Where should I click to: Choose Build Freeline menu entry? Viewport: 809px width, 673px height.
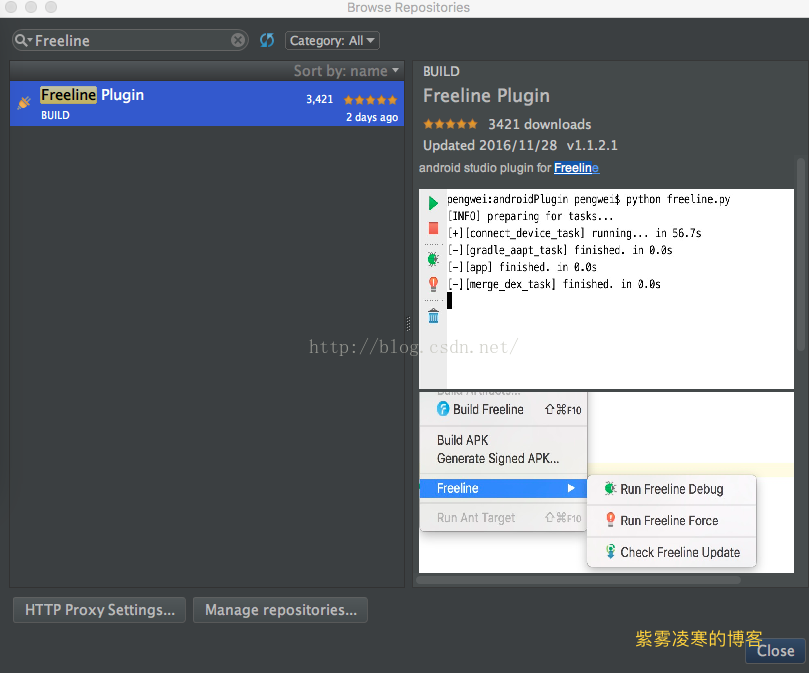[x=504, y=409]
